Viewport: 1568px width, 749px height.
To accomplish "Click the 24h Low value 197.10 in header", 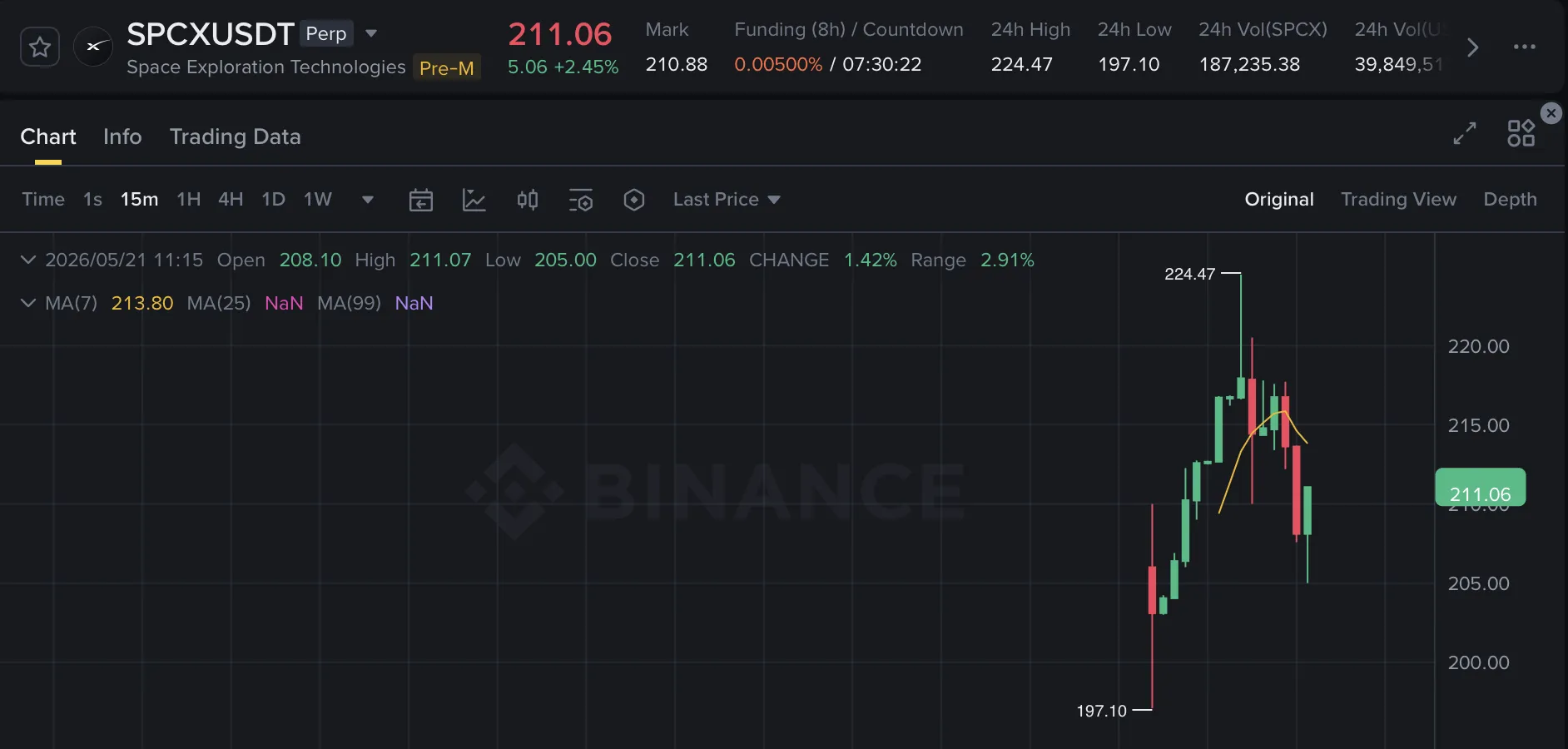I will point(1129,65).
